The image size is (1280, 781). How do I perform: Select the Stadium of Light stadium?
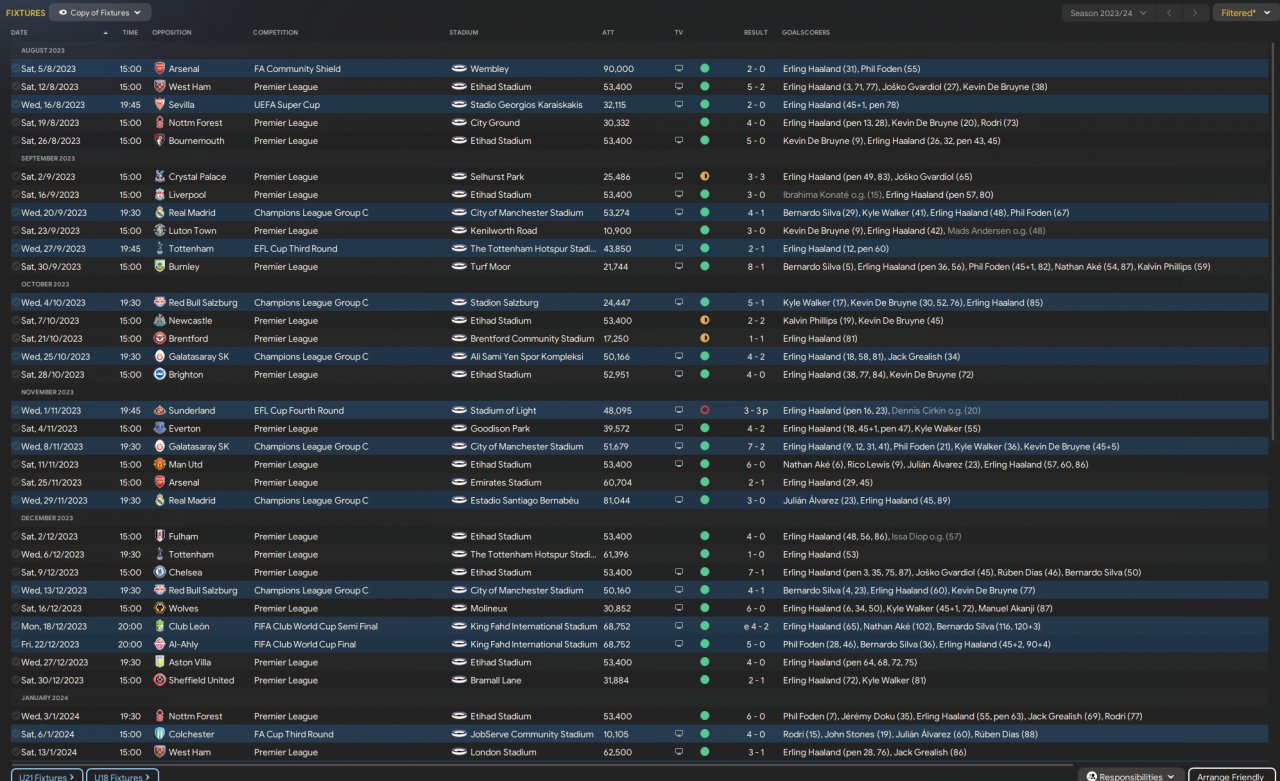coord(503,411)
